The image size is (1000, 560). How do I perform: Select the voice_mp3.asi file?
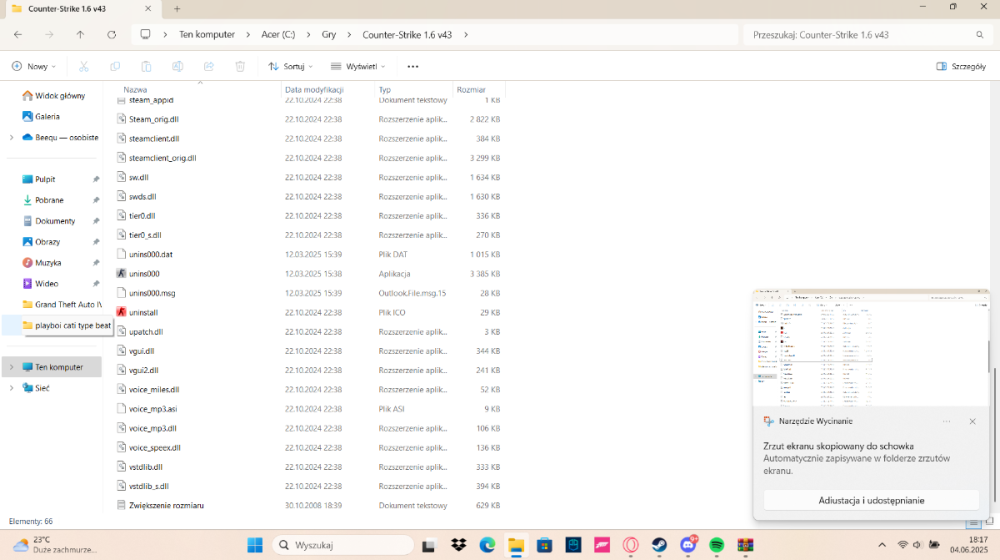tap(153, 409)
